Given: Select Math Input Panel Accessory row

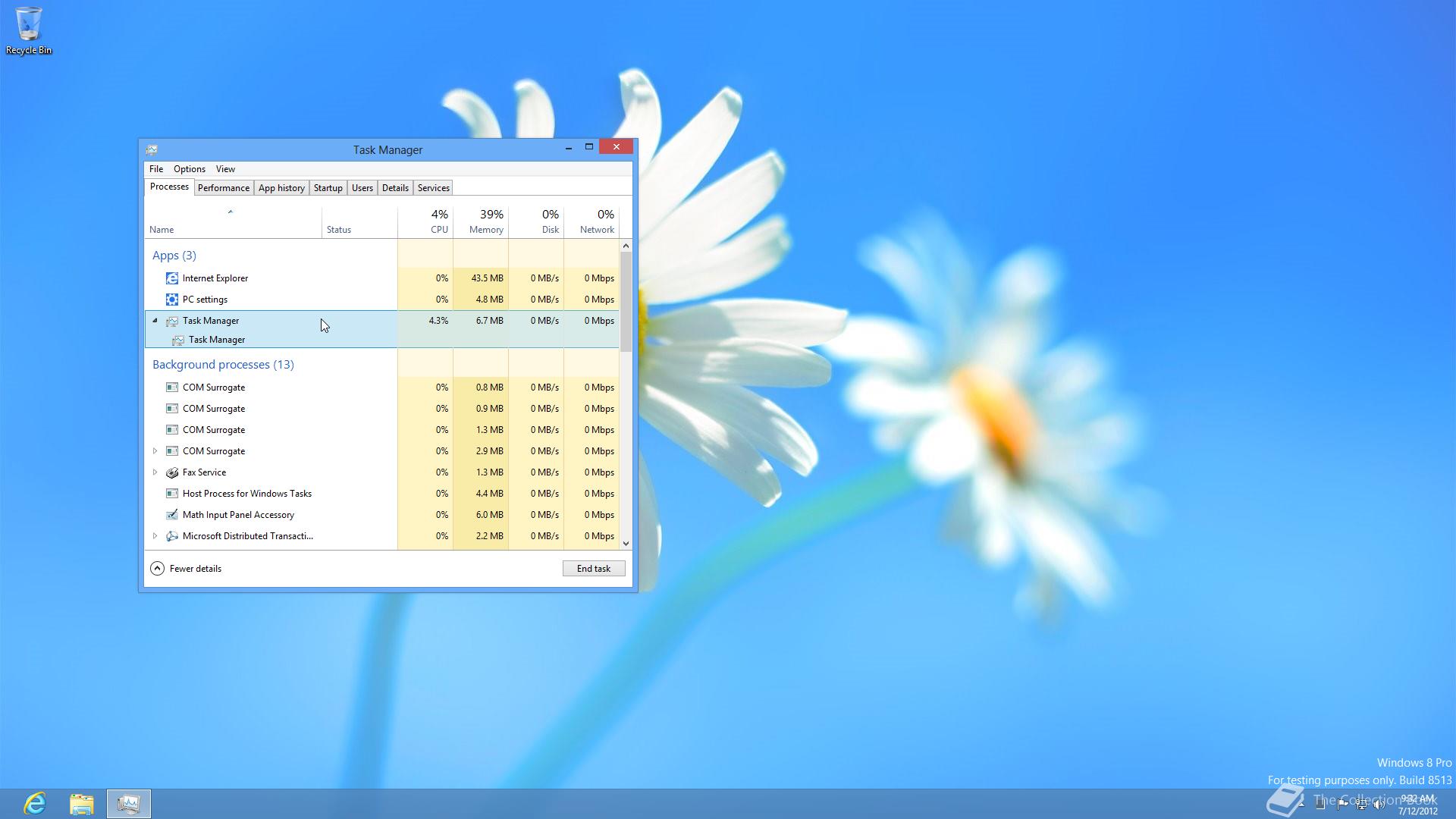Looking at the screenshot, I should (381, 515).
